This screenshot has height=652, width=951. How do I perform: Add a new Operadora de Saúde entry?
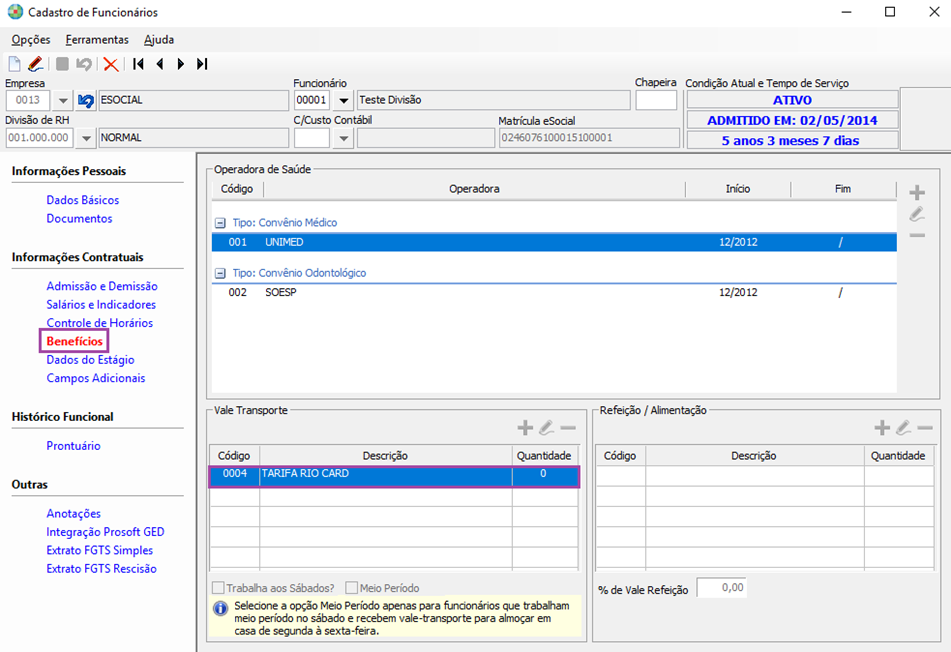click(917, 192)
